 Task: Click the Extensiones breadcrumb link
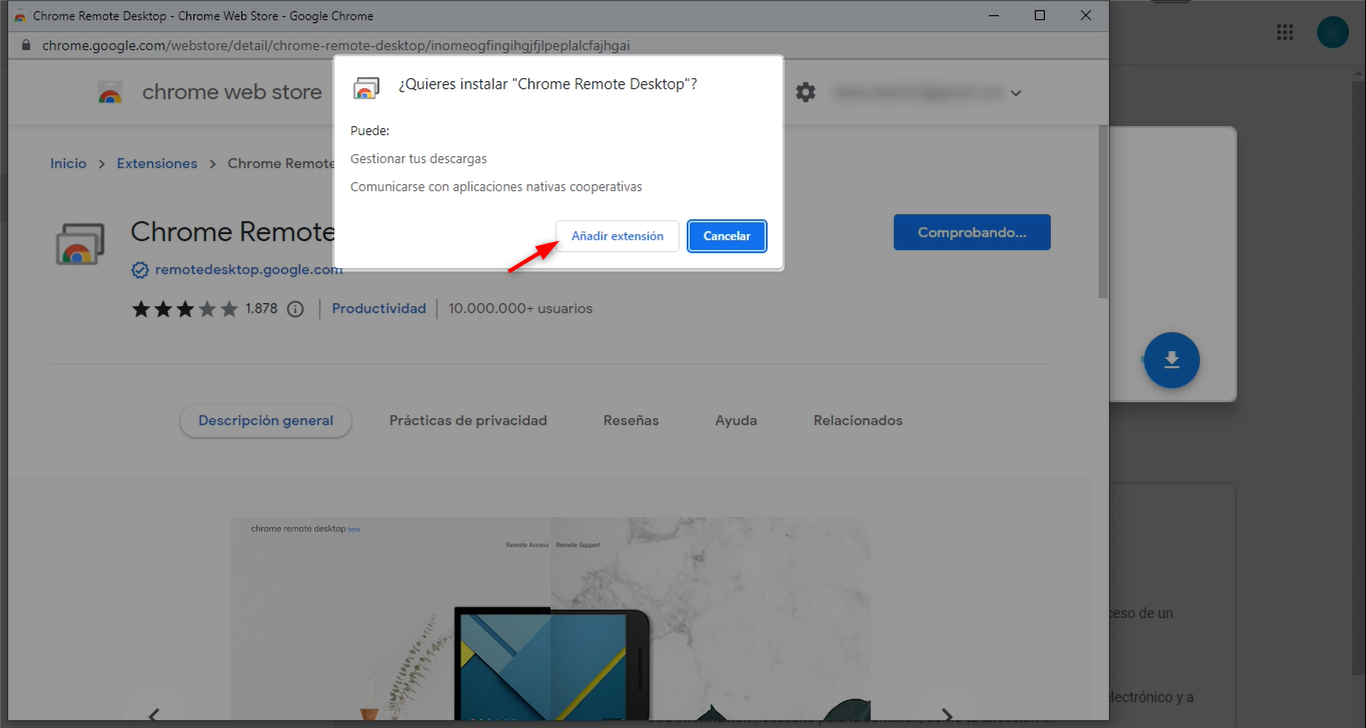tap(157, 163)
